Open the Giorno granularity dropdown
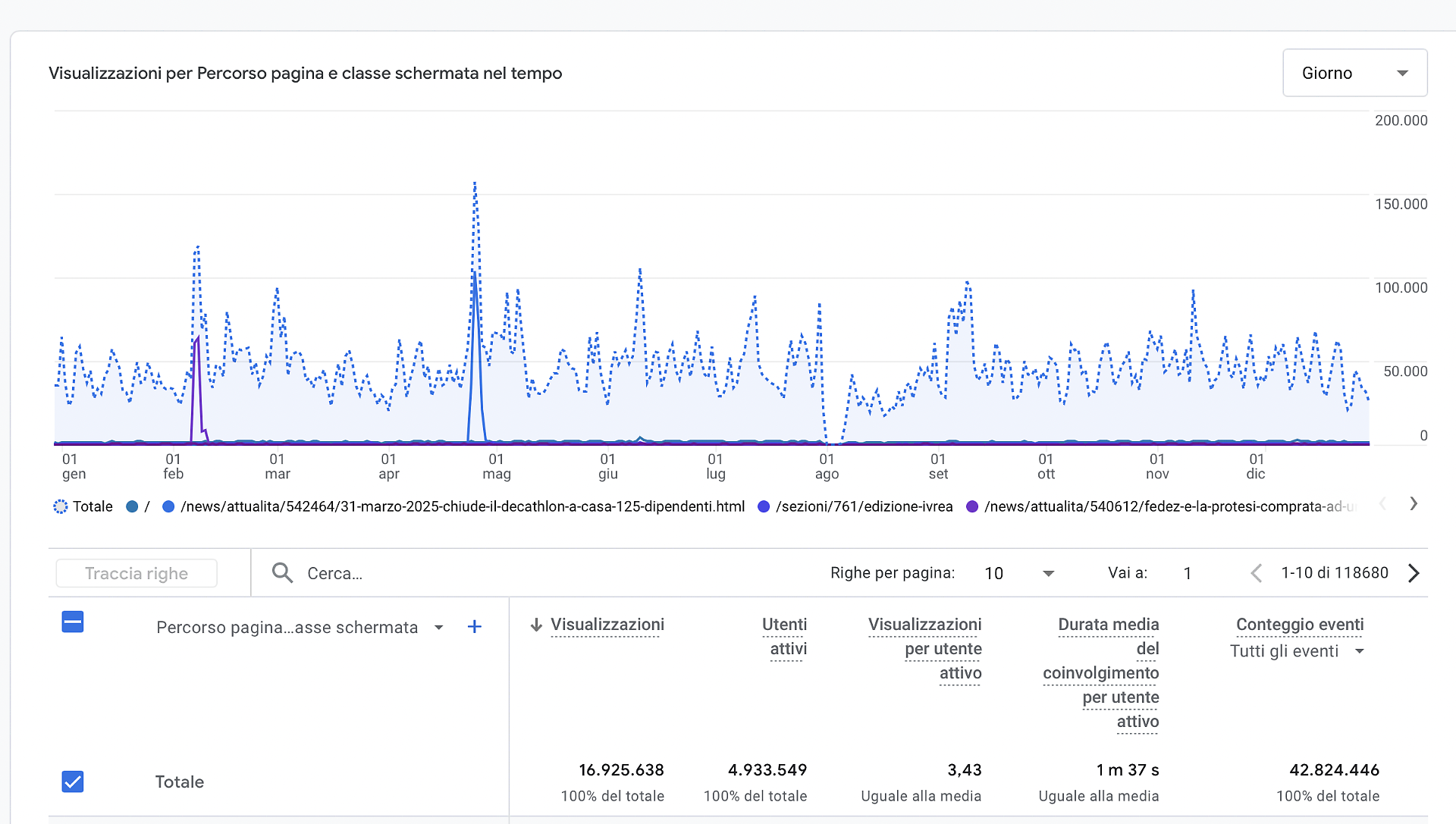This screenshot has height=824, width=1456. pyautogui.click(x=1354, y=73)
